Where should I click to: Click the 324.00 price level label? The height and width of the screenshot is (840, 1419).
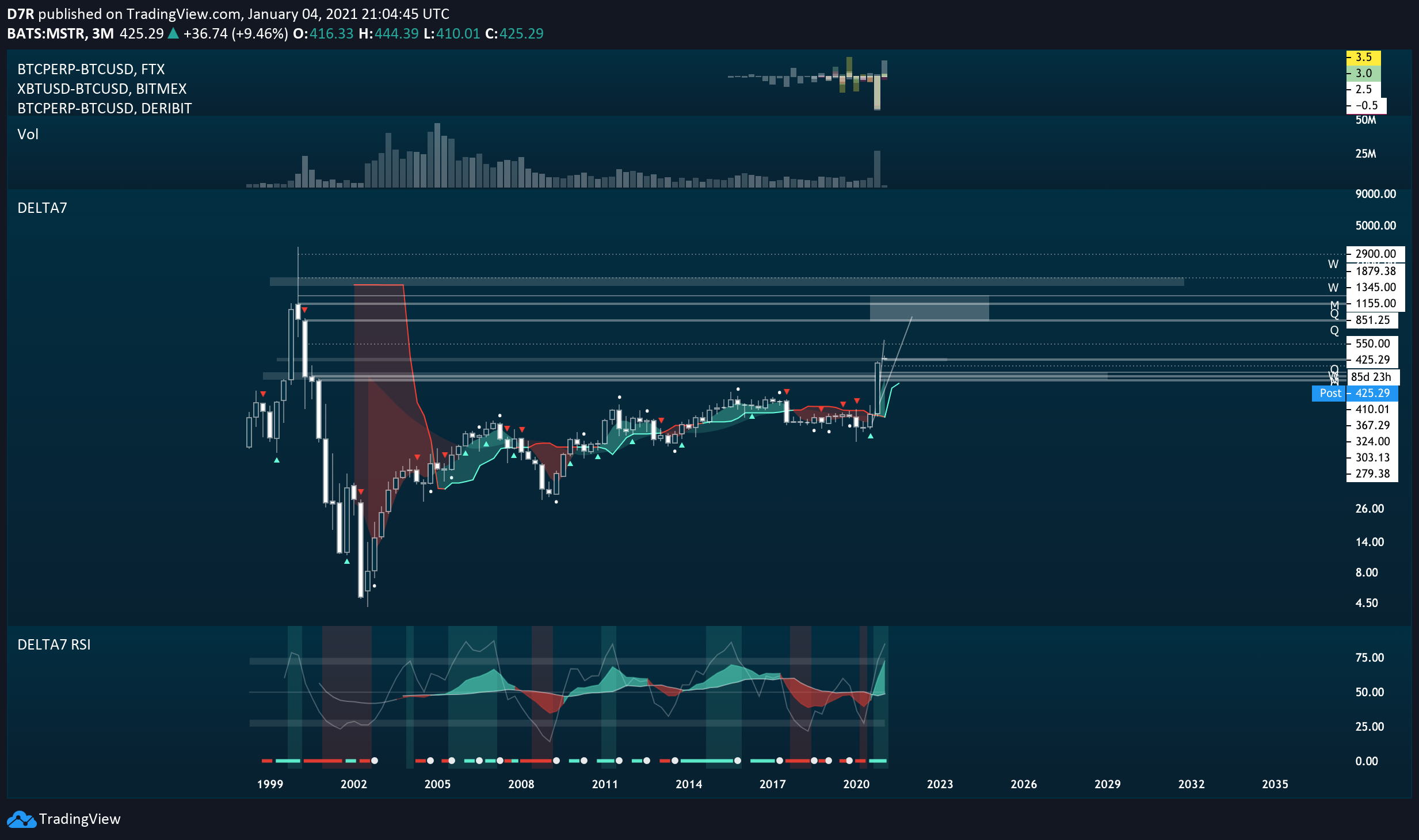click(1372, 441)
